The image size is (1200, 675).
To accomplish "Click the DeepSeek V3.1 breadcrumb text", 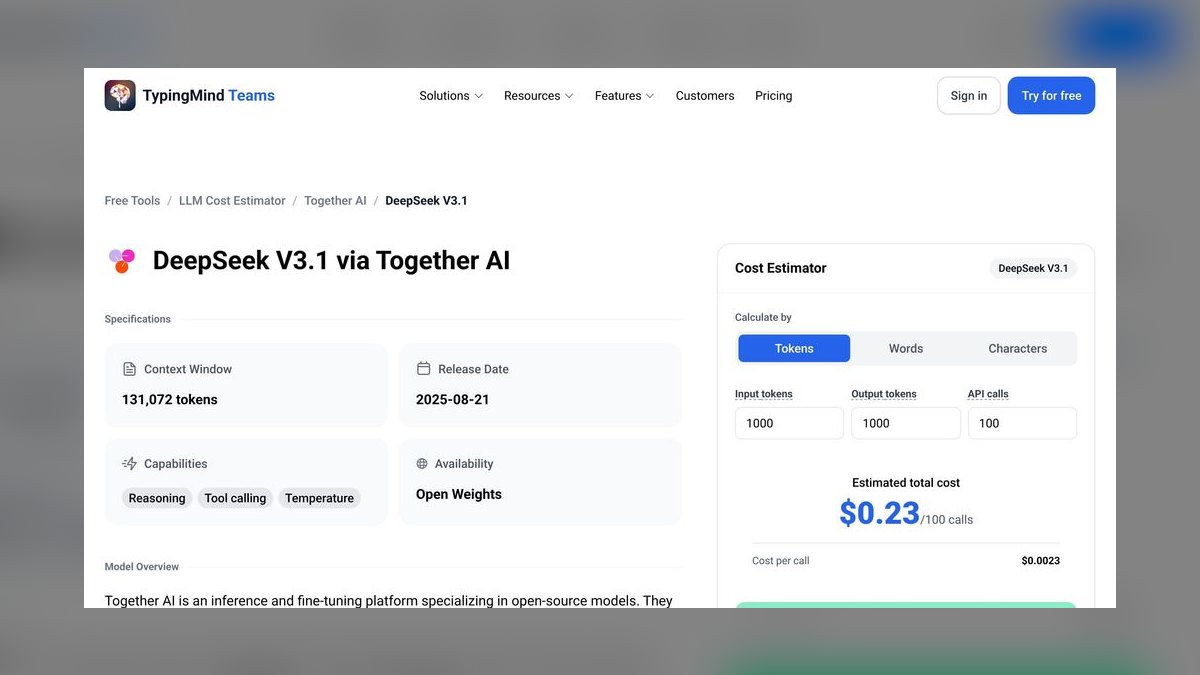I will click(427, 201).
